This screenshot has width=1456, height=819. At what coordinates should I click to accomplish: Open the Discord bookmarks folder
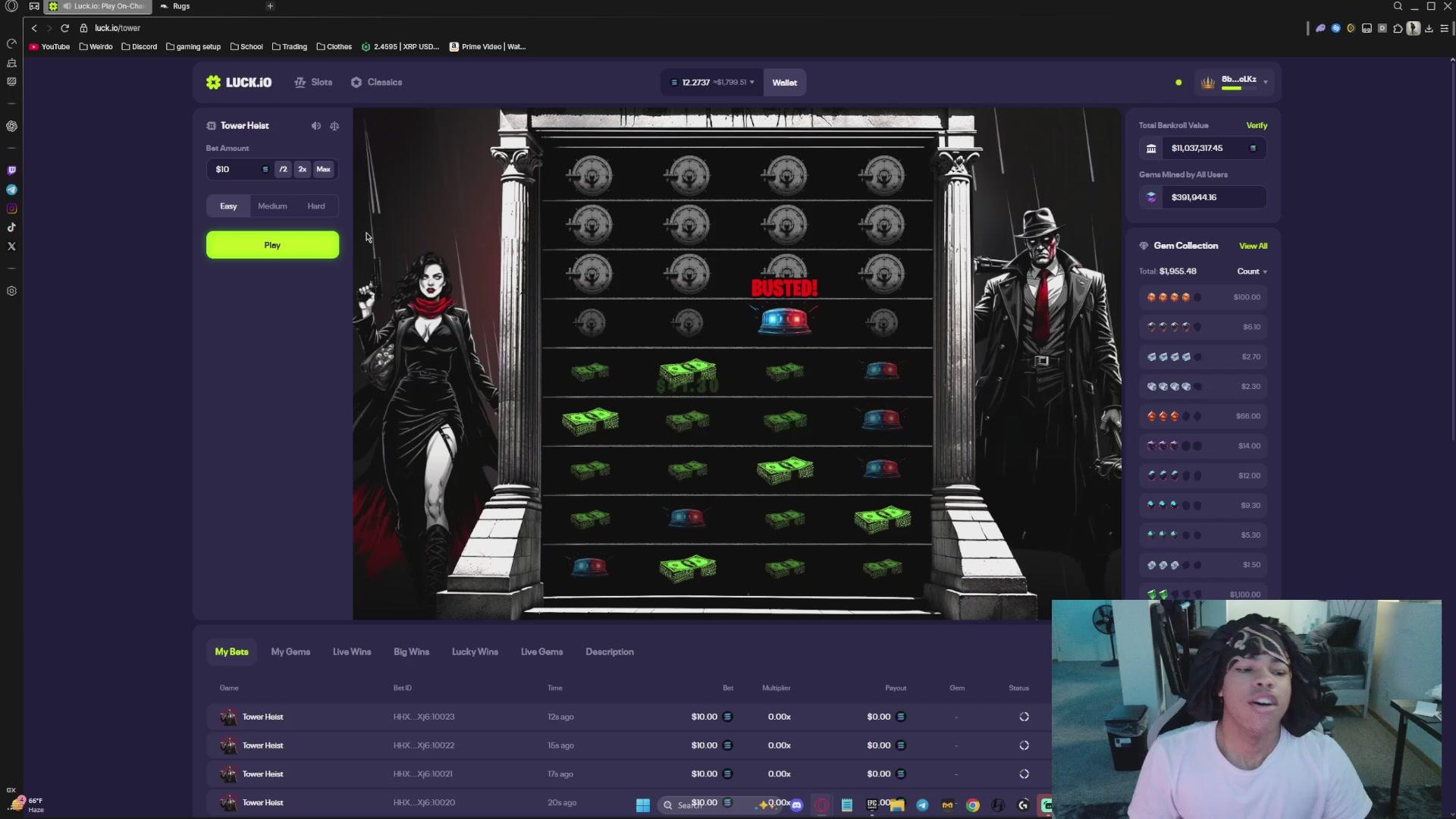(140, 47)
